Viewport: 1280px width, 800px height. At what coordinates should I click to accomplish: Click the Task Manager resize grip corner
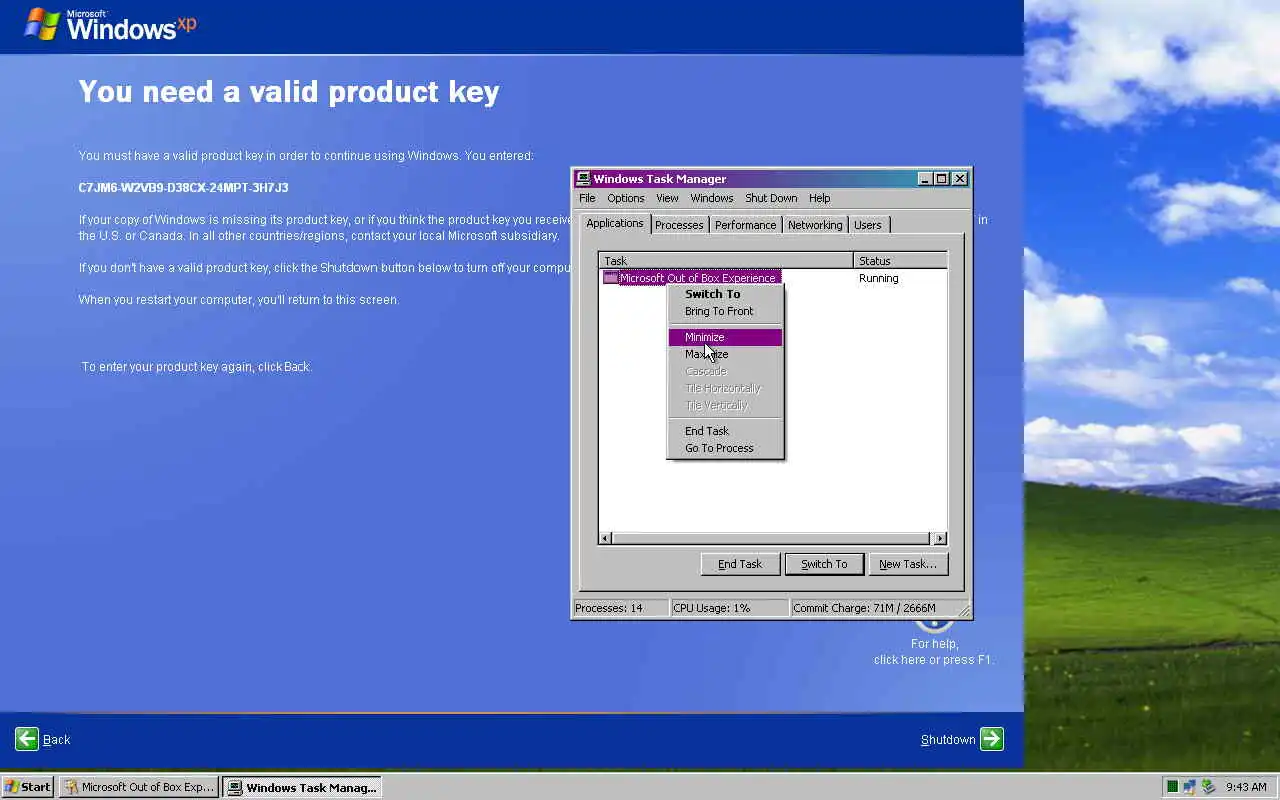[x=964, y=610]
